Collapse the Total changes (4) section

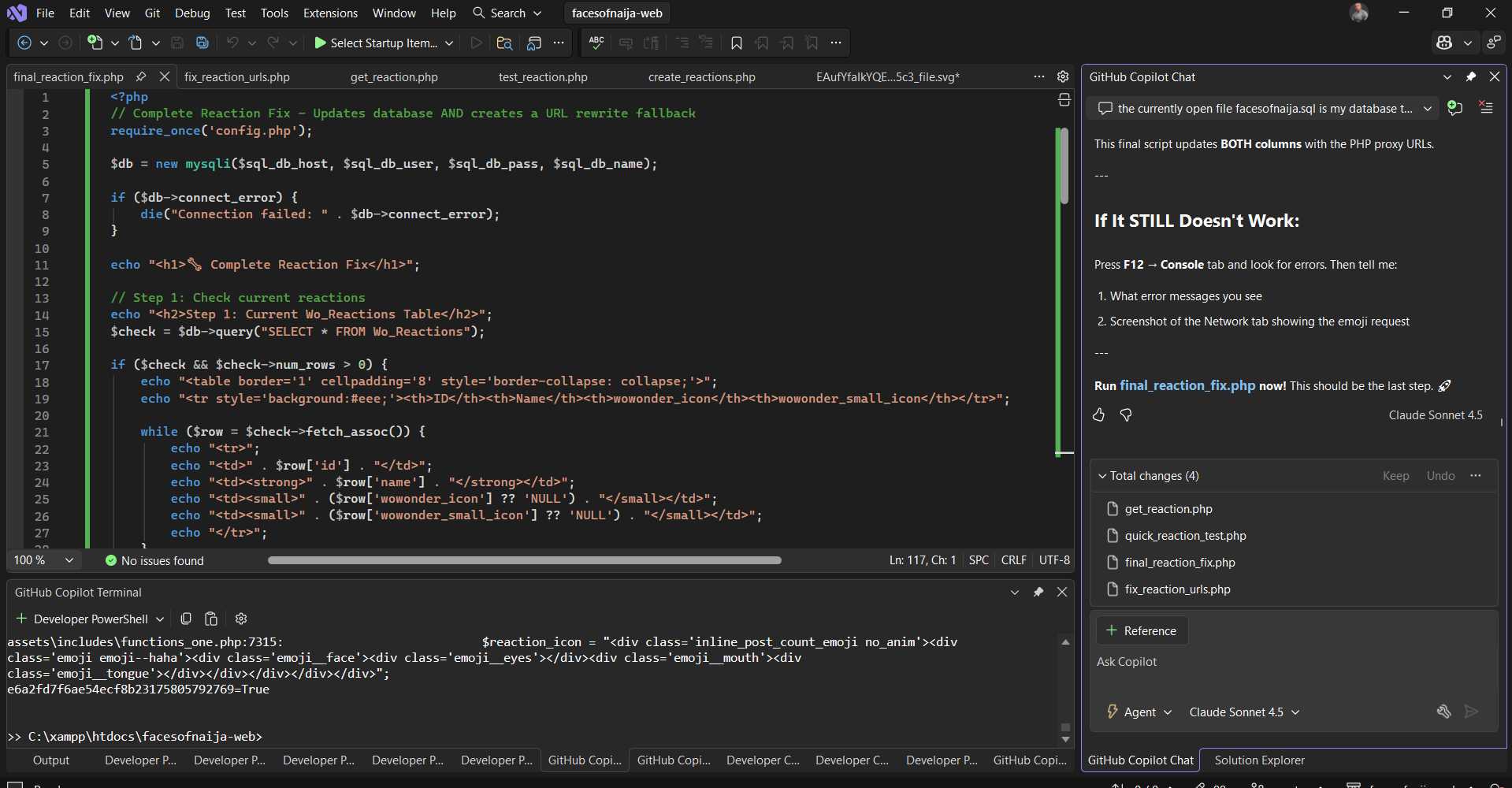click(1102, 476)
